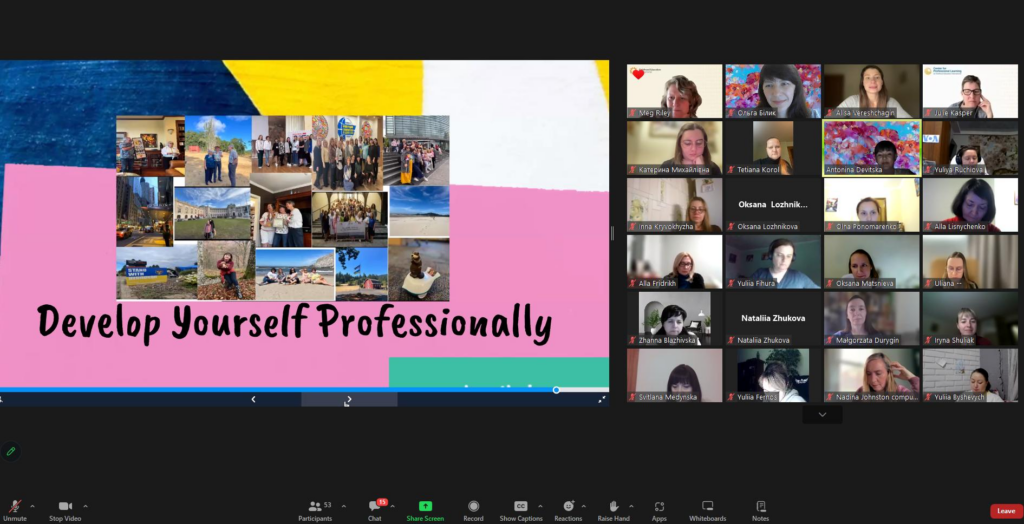Open the Reactions menu
1024x524 pixels.
(568, 506)
